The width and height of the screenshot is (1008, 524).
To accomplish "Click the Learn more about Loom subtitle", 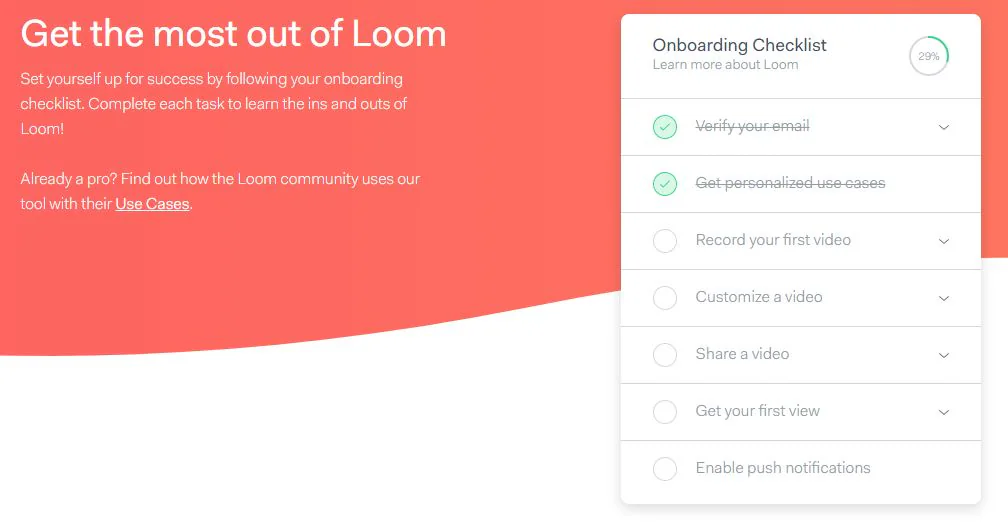I will click(725, 65).
